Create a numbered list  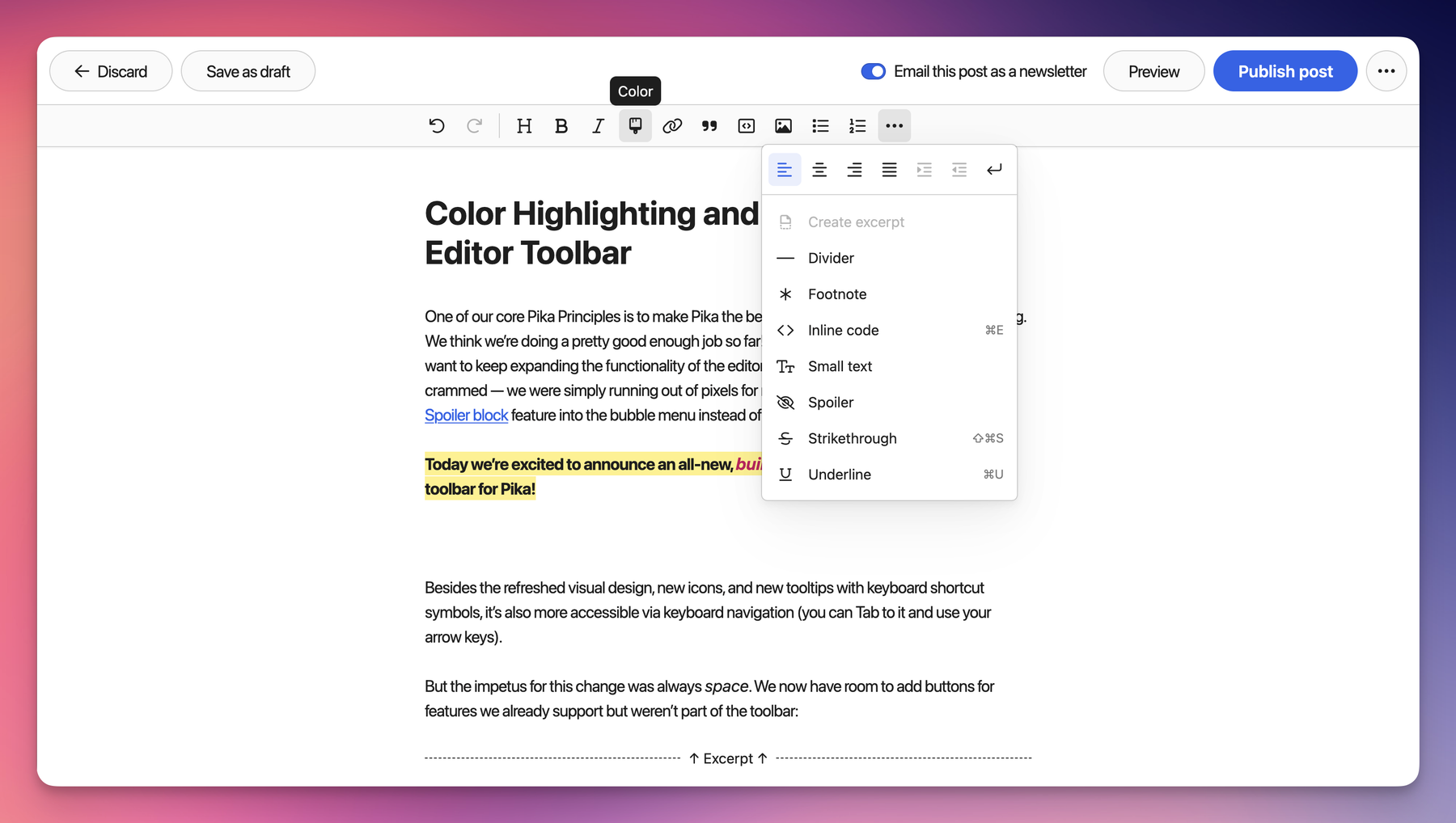pos(857,125)
